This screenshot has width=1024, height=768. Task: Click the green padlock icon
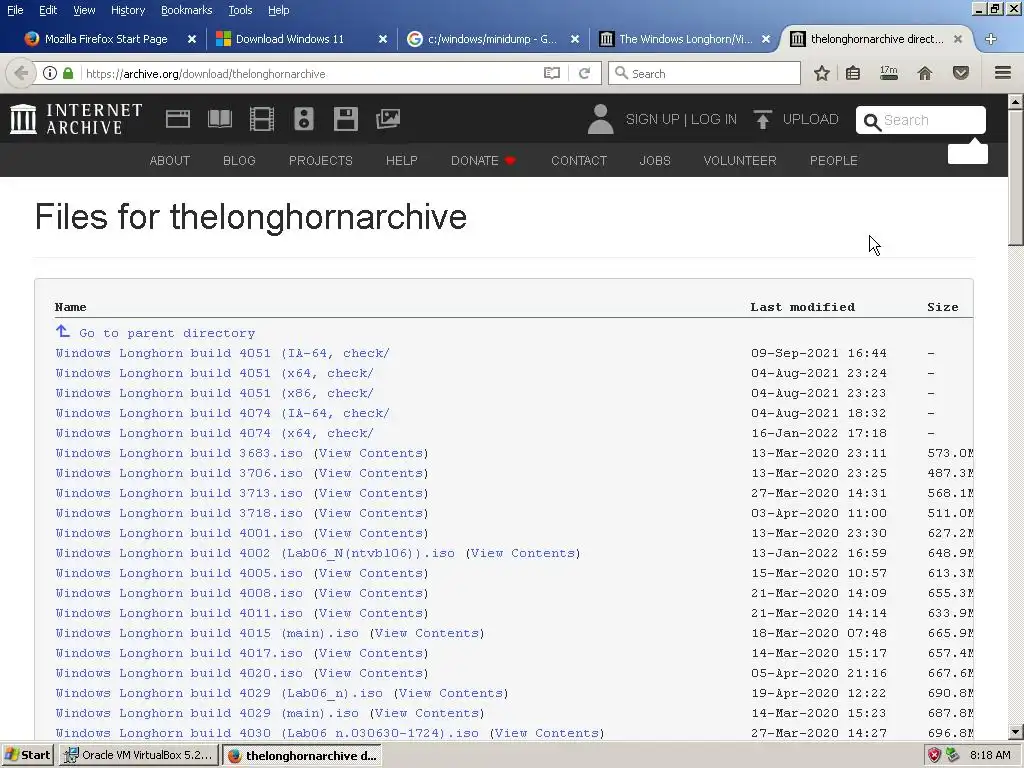pos(68,73)
